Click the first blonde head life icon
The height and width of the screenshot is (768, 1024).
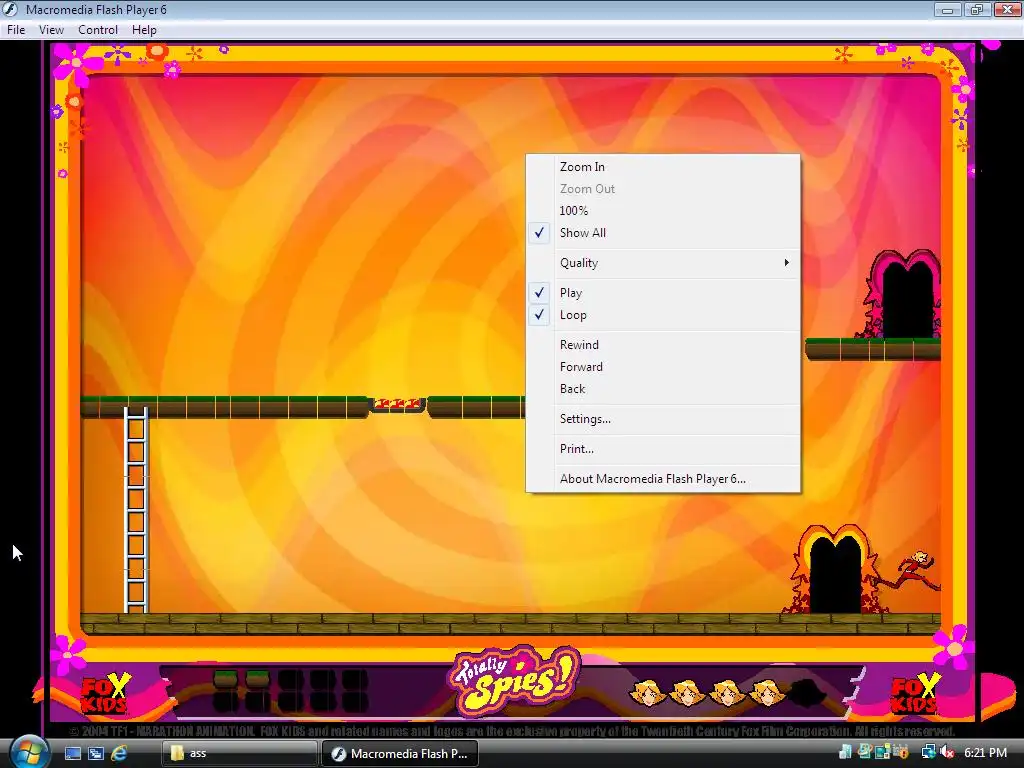pyautogui.click(x=647, y=692)
